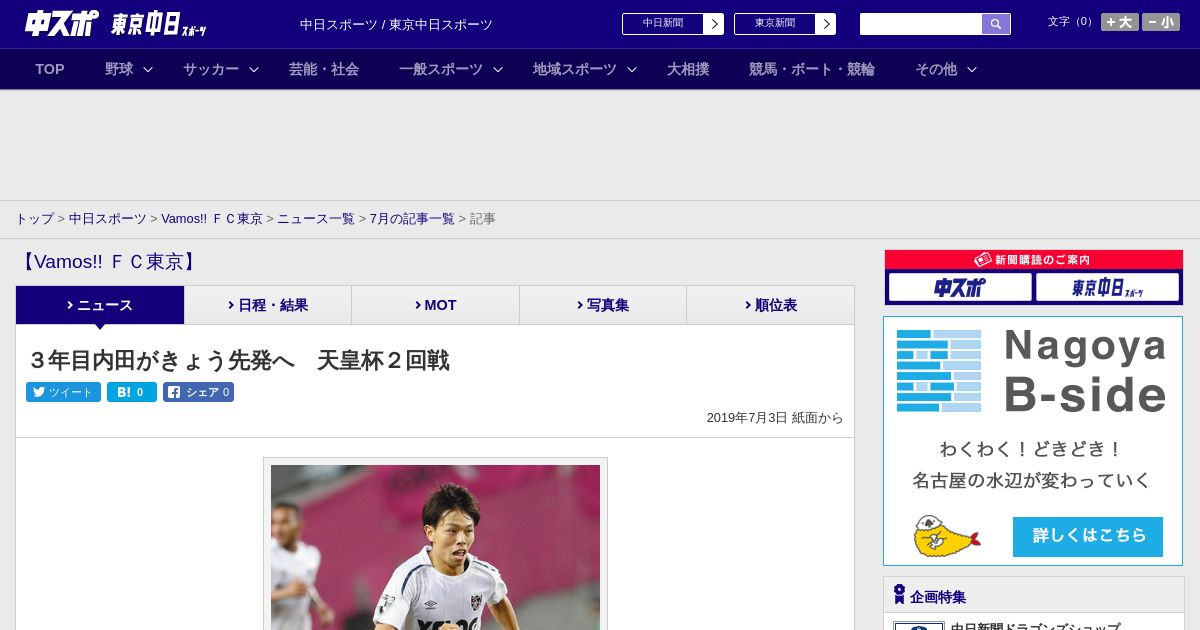Open 中日新聞 link button
This screenshot has height=630, width=1200.
pyautogui.click(x=663, y=24)
